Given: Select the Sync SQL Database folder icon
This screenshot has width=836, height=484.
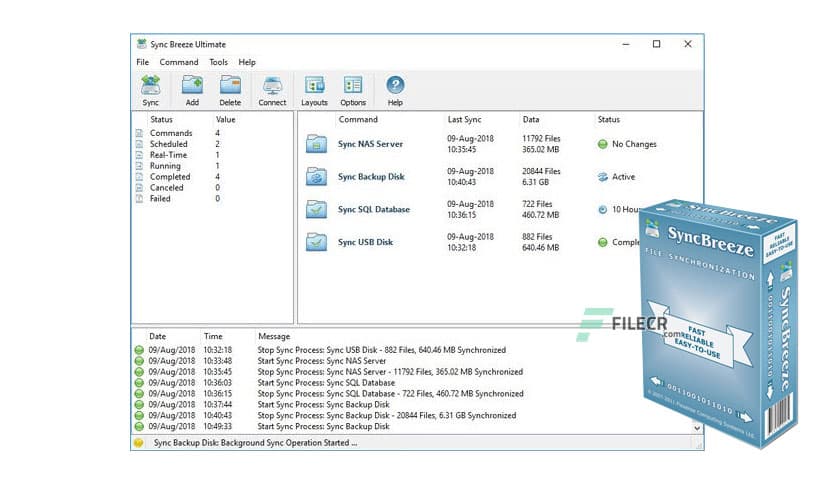Looking at the screenshot, I should [x=316, y=209].
